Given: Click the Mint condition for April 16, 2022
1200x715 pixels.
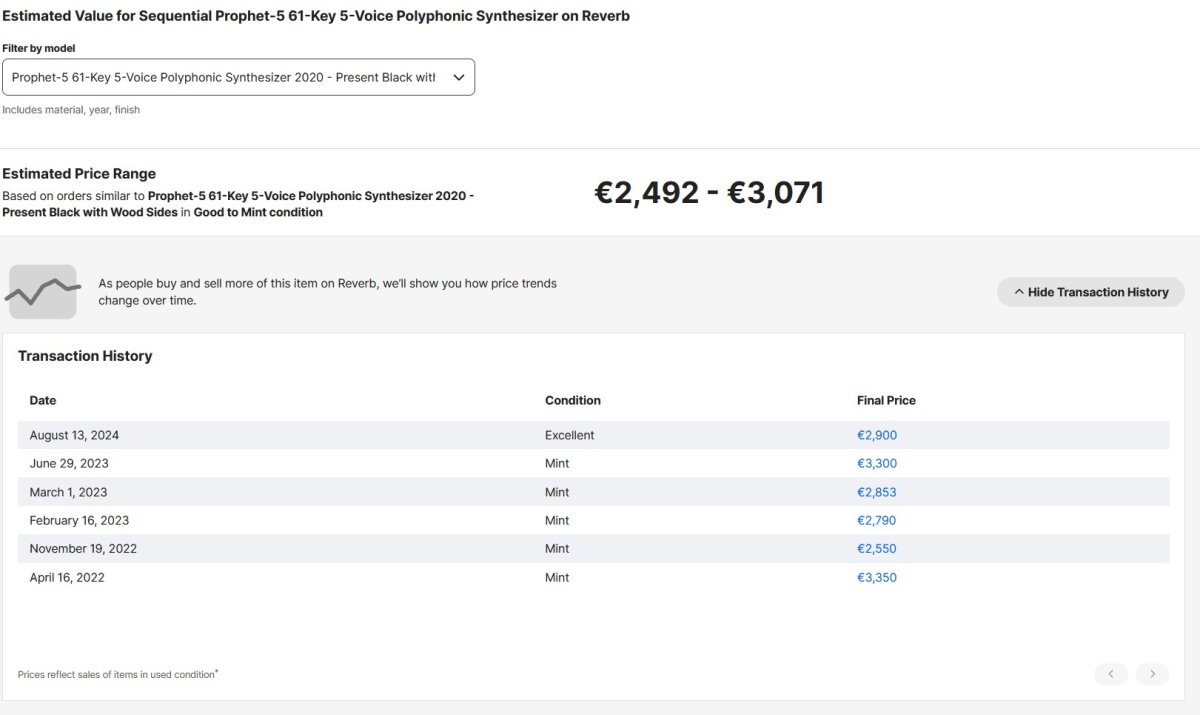Looking at the screenshot, I should (557, 577).
